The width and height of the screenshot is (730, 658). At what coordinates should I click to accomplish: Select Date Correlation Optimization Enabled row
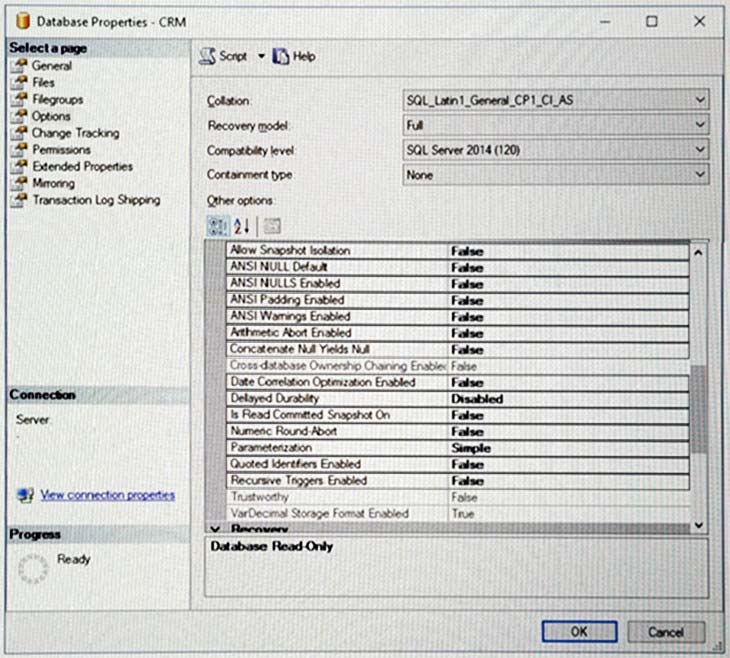tap(458, 382)
